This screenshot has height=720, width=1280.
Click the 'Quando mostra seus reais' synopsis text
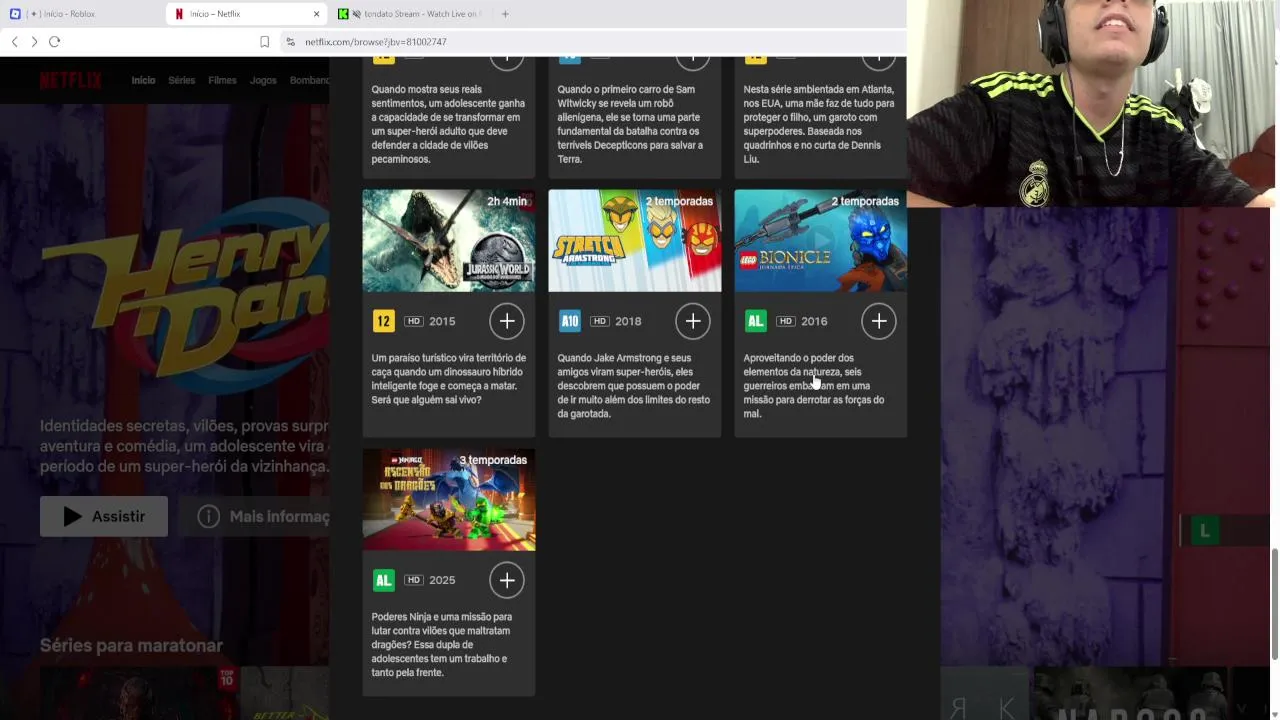[448, 124]
